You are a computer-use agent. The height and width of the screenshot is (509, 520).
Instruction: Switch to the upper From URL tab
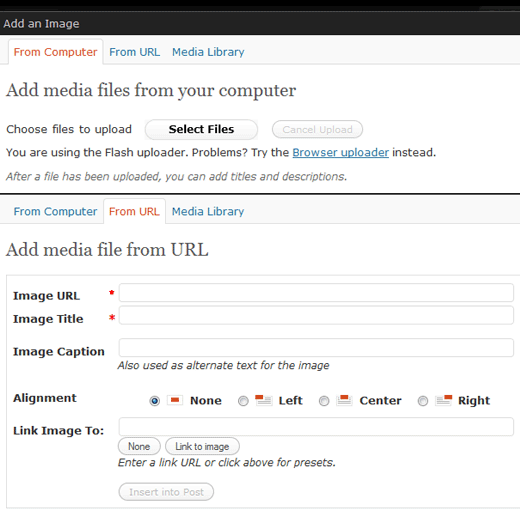pyautogui.click(x=134, y=52)
